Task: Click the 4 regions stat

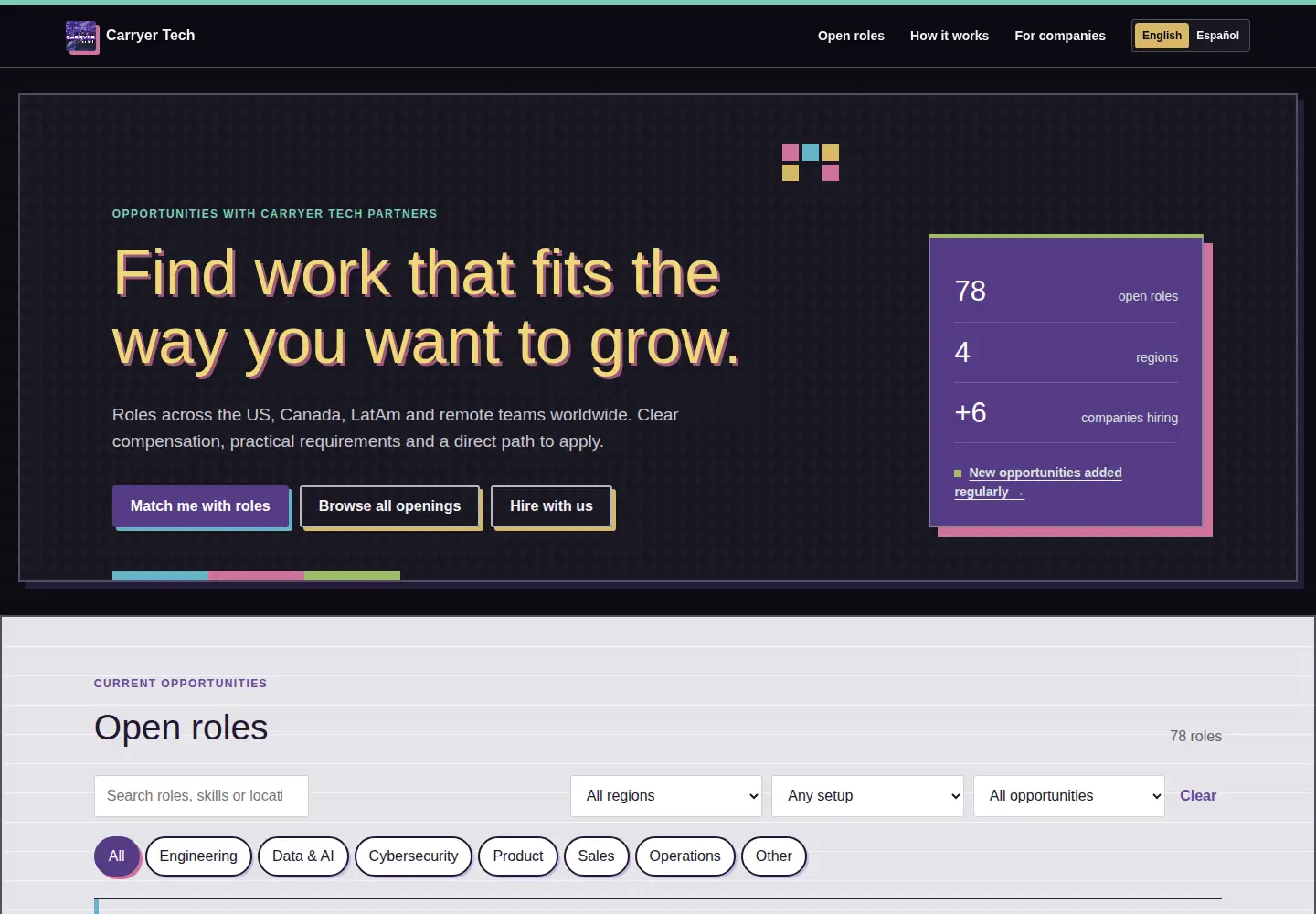Action: click(1066, 353)
